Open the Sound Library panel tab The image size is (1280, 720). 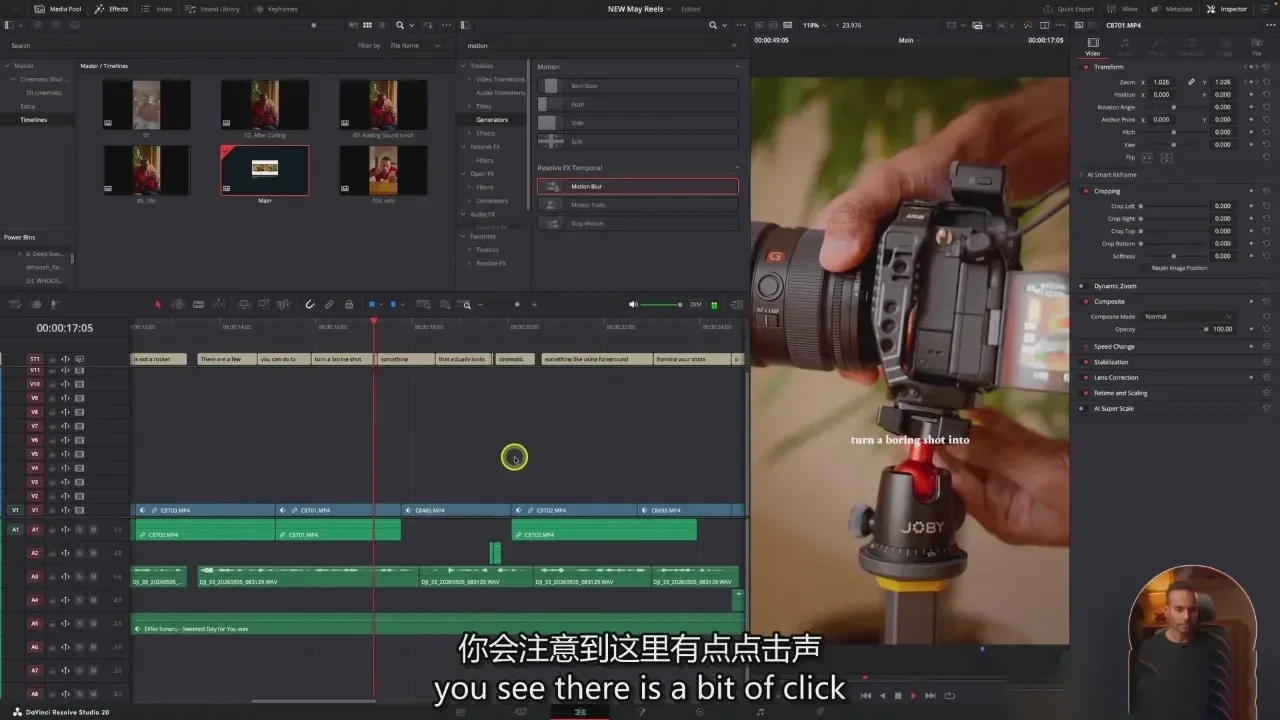(212, 9)
